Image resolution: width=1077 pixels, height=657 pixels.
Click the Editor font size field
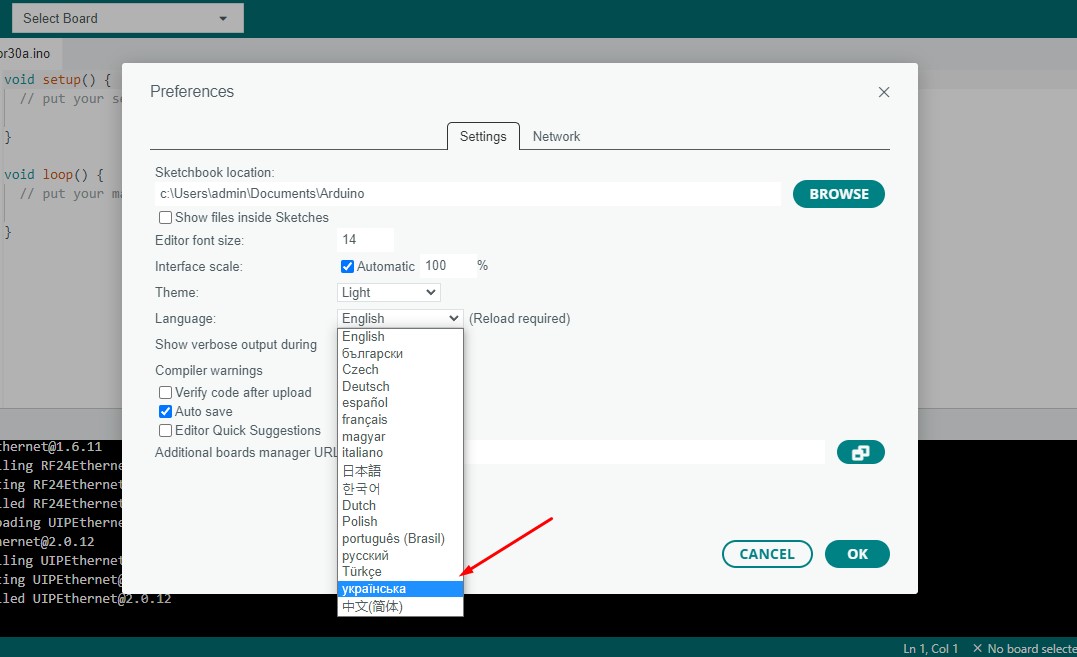pyautogui.click(x=365, y=240)
